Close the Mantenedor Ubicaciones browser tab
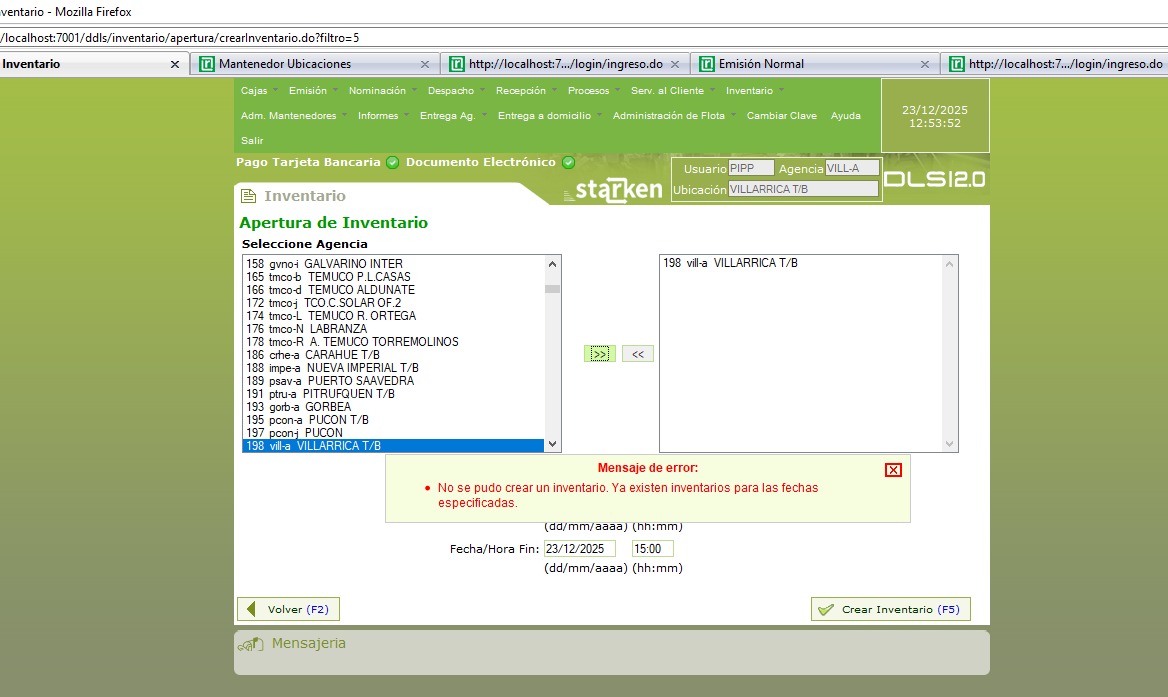The height and width of the screenshot is (697, 1168). tap(424, 64)
